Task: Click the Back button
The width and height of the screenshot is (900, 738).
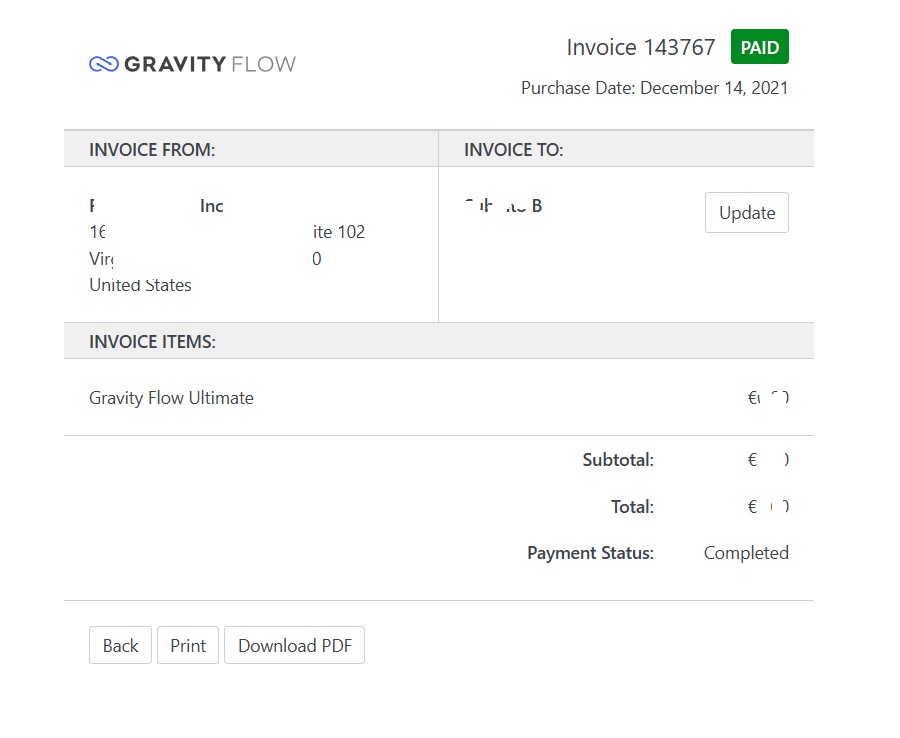Action: pyautogui.click(x=120, y=645)
